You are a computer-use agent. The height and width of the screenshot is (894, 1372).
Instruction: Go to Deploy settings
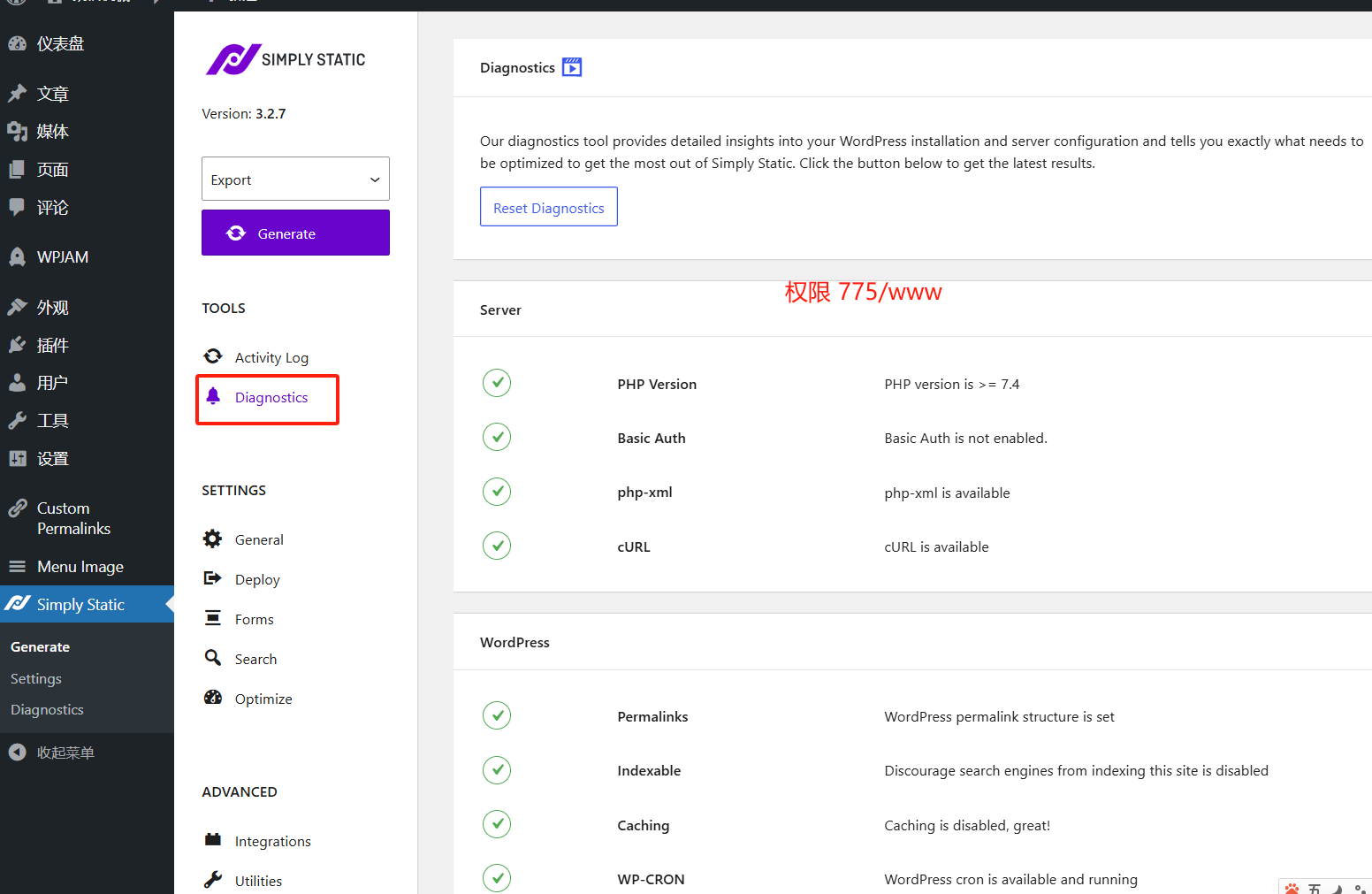coord(257,579)
